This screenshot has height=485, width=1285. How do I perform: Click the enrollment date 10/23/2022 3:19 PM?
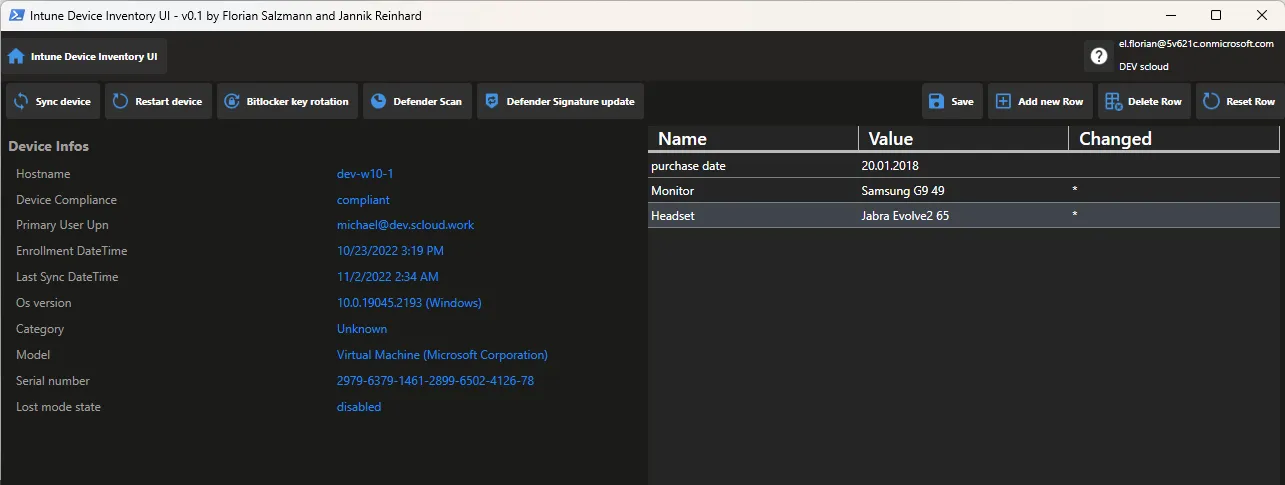pos(390,251)
